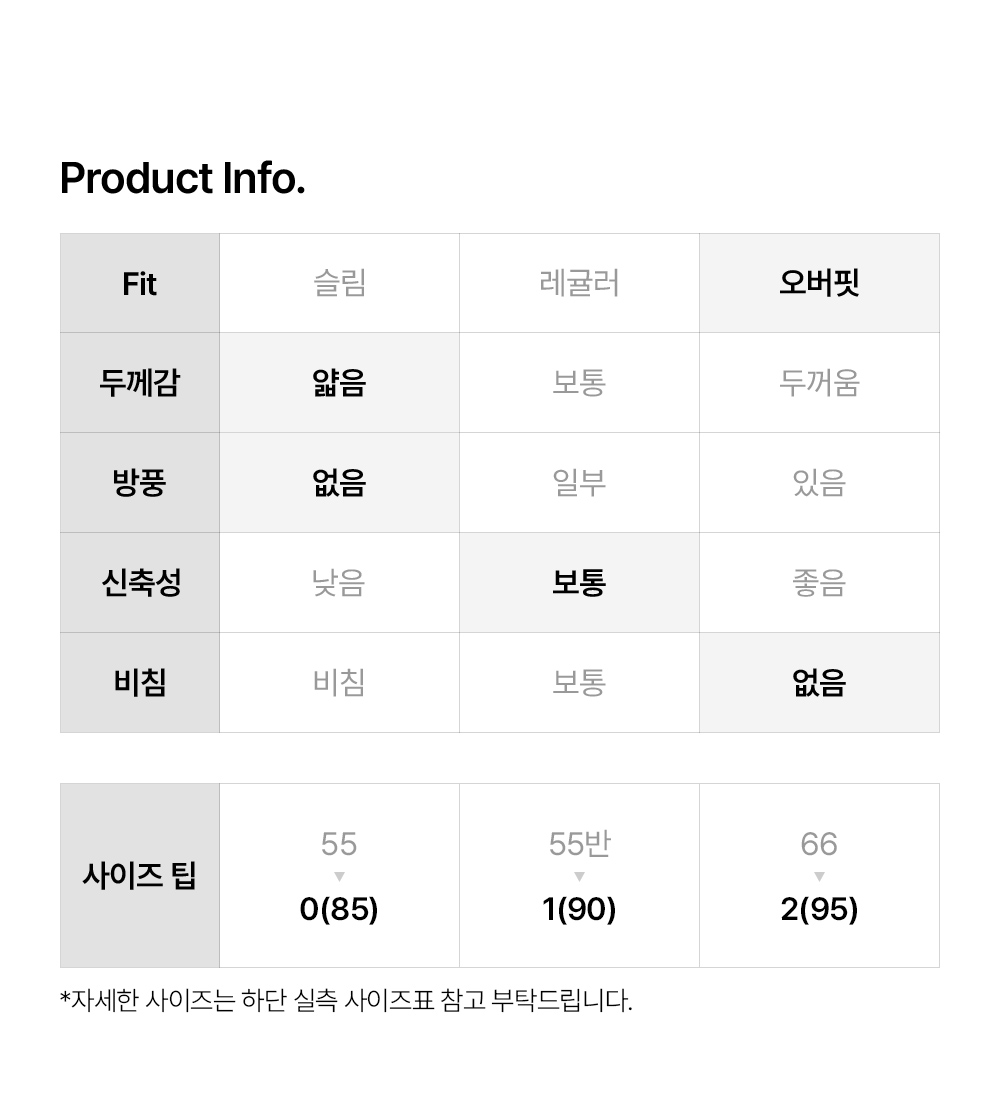Click the size chart footnote text
This screenshot has height=1110, width=1000.
pos(346,1000)
